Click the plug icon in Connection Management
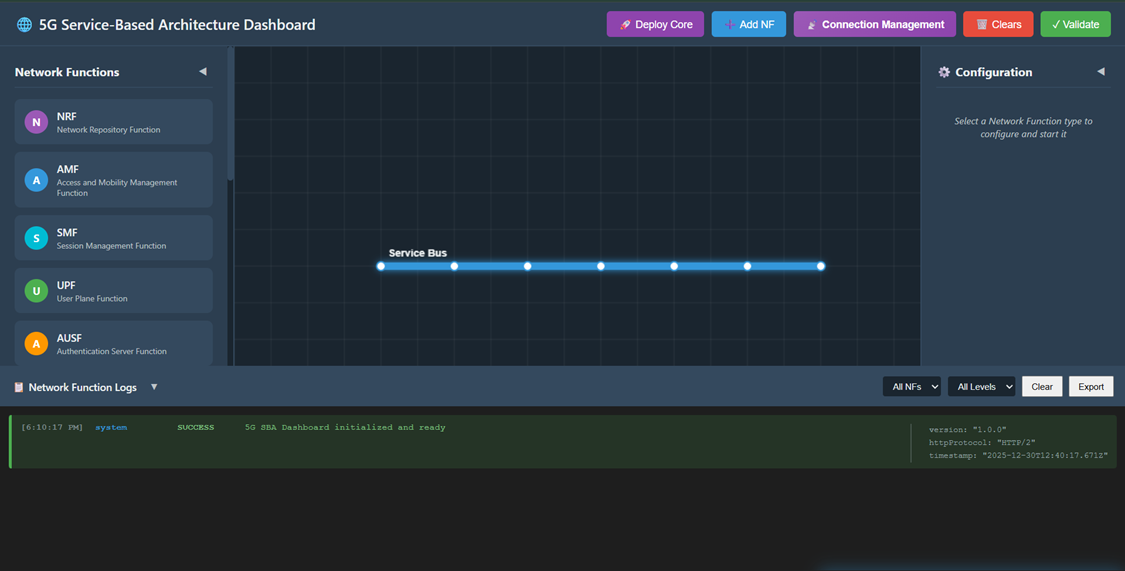 [811, 24]
